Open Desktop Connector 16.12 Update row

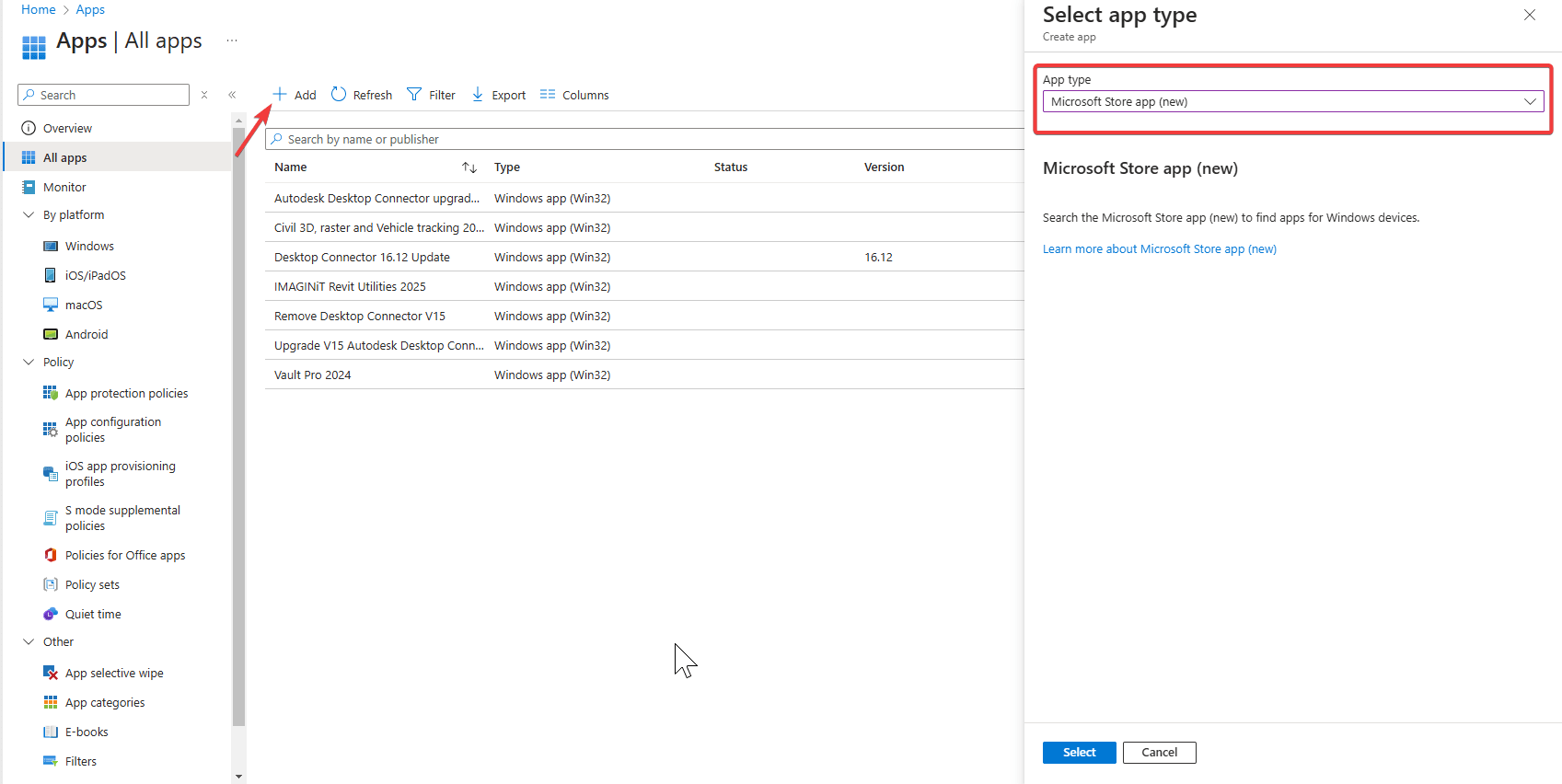tap(644, 257)
